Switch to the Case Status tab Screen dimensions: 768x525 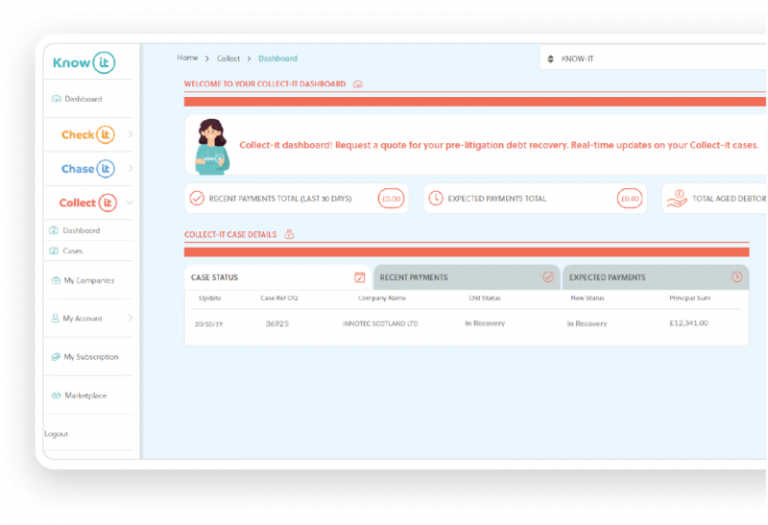click(x=277, y=277)
